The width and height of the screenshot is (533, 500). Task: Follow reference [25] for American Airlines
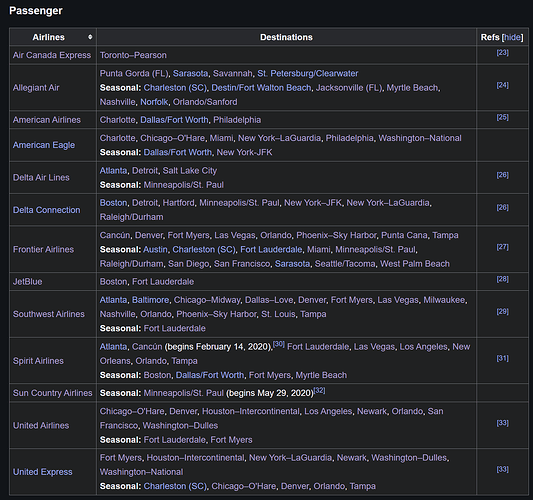502,117
